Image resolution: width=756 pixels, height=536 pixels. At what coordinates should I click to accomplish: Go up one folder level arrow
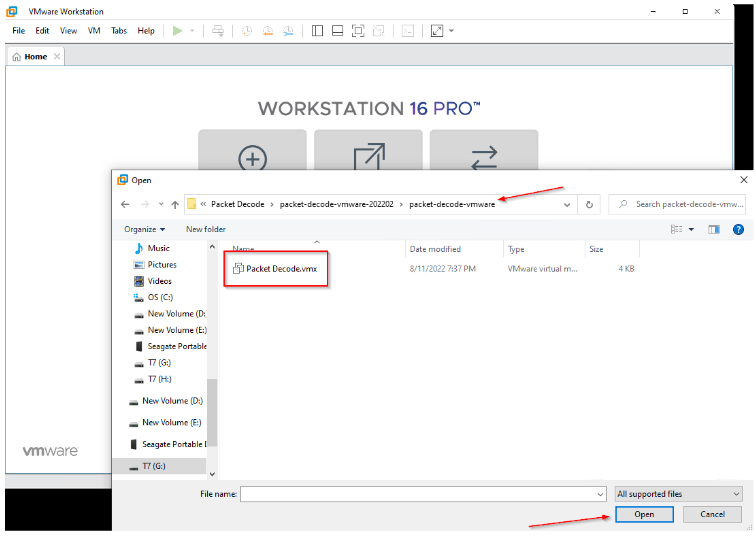pos(175,204)
